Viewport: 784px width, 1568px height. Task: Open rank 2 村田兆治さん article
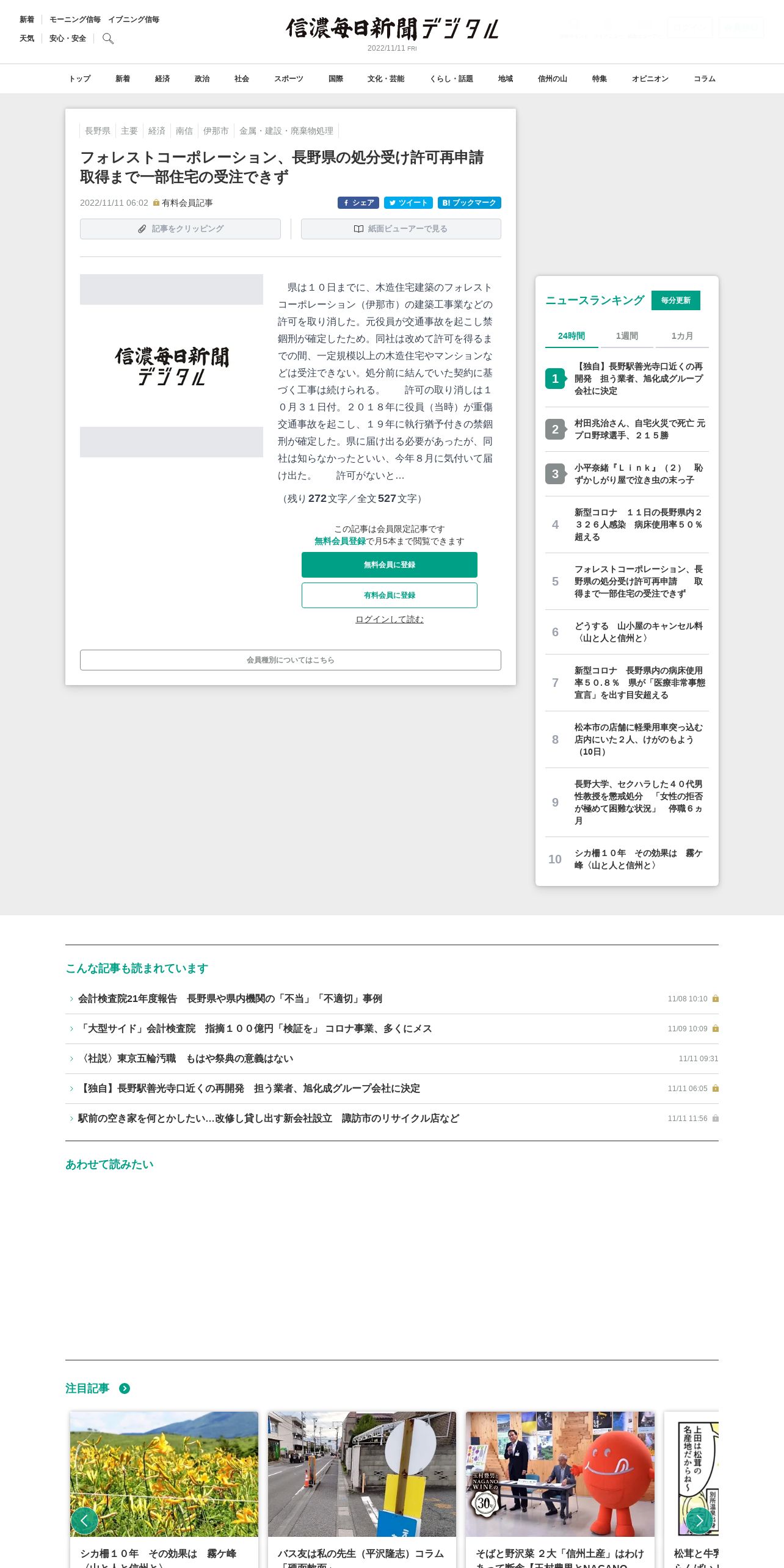[x=640, y=429]
